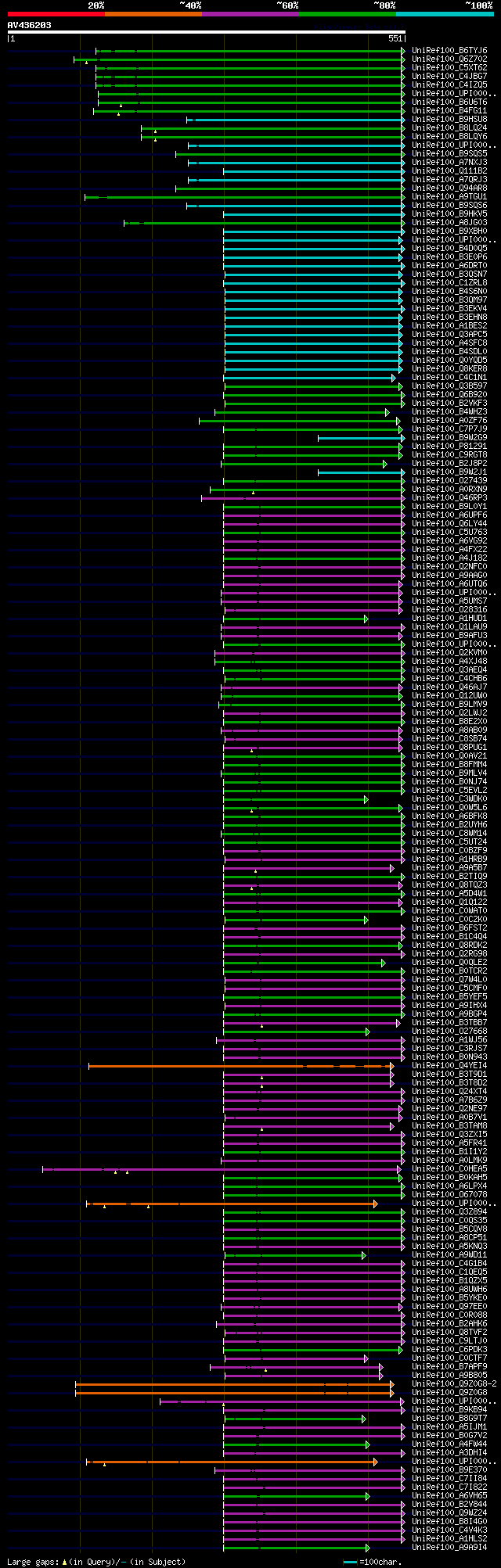Open hit UniRef100_B6TYJ6
Screen dimensions: 501x1568
click(x=449, y=50)
